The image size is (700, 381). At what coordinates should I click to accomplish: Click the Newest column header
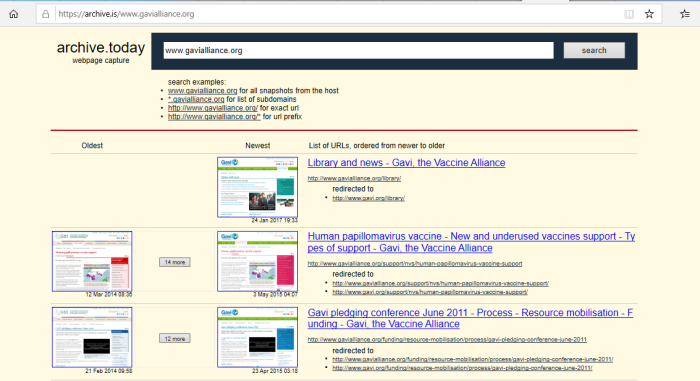258,146
